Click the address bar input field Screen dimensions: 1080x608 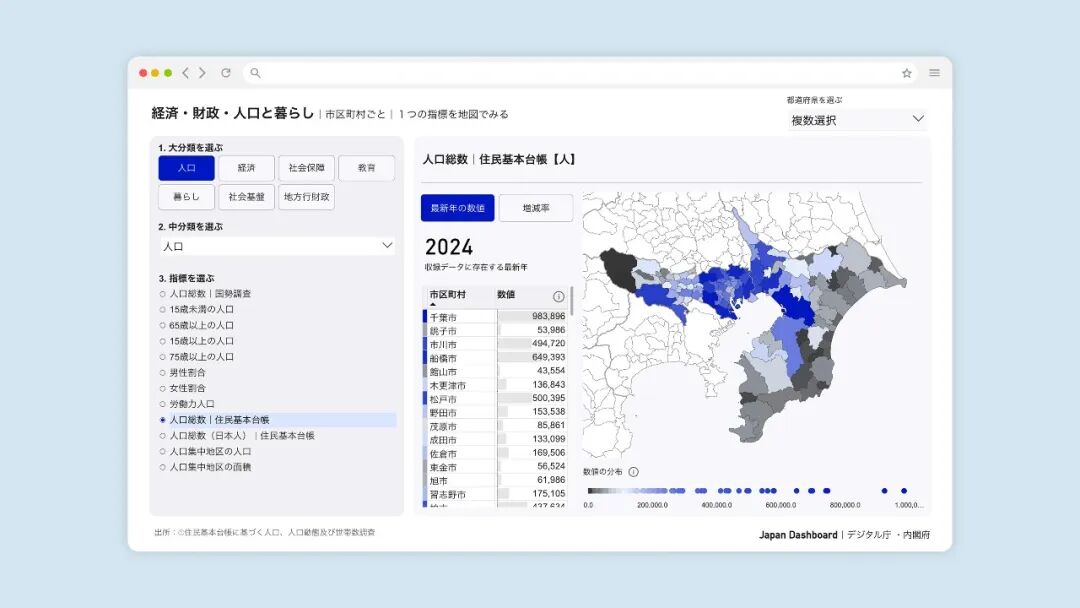pos(579,73)
